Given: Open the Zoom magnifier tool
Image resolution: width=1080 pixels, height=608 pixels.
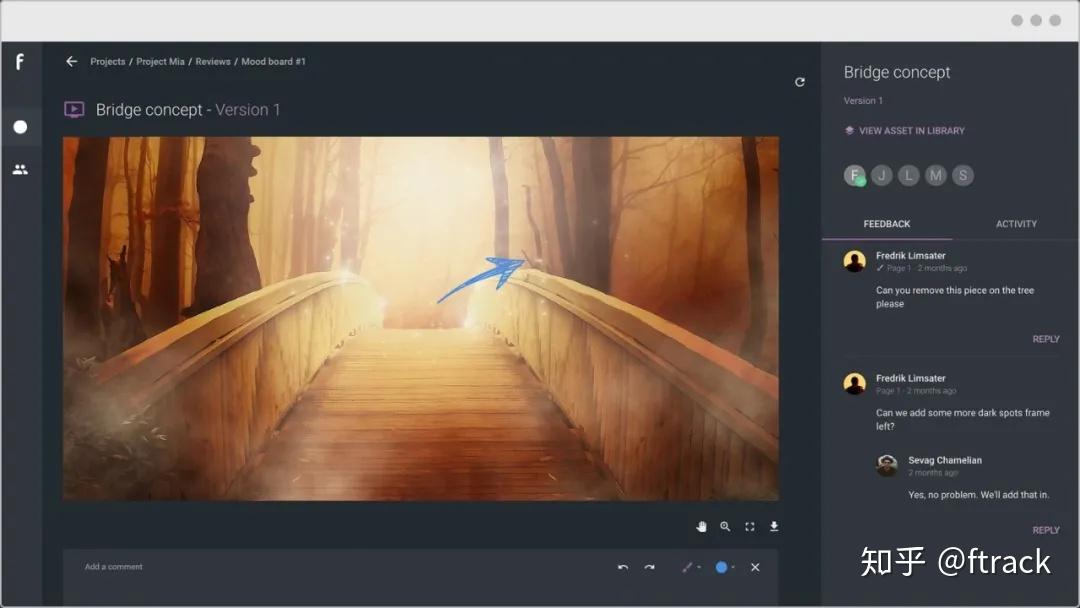Looking at the screenshot, I should [x=726, y=526].
